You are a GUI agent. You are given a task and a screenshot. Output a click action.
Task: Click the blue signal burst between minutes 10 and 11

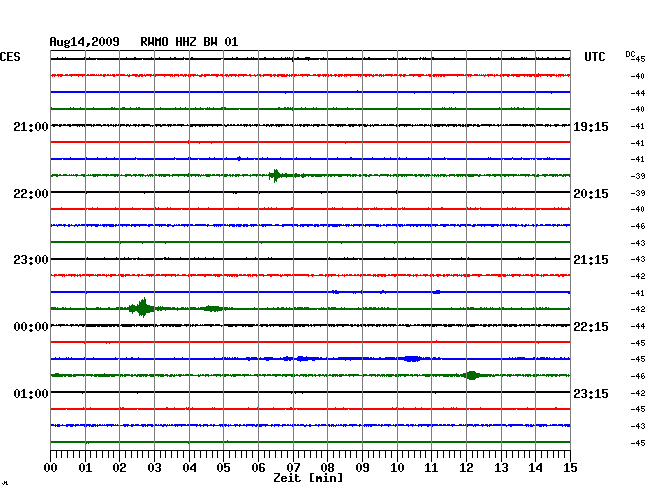(x=412, y=358)
